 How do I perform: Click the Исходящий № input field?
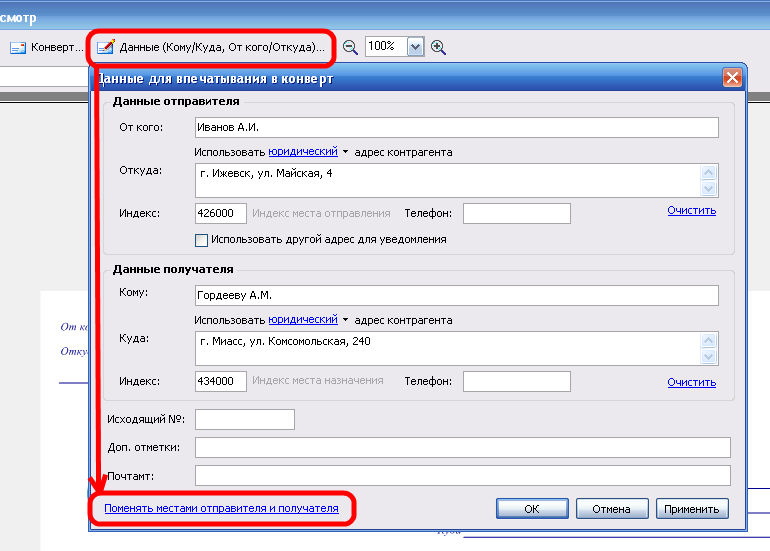point(245,419)
